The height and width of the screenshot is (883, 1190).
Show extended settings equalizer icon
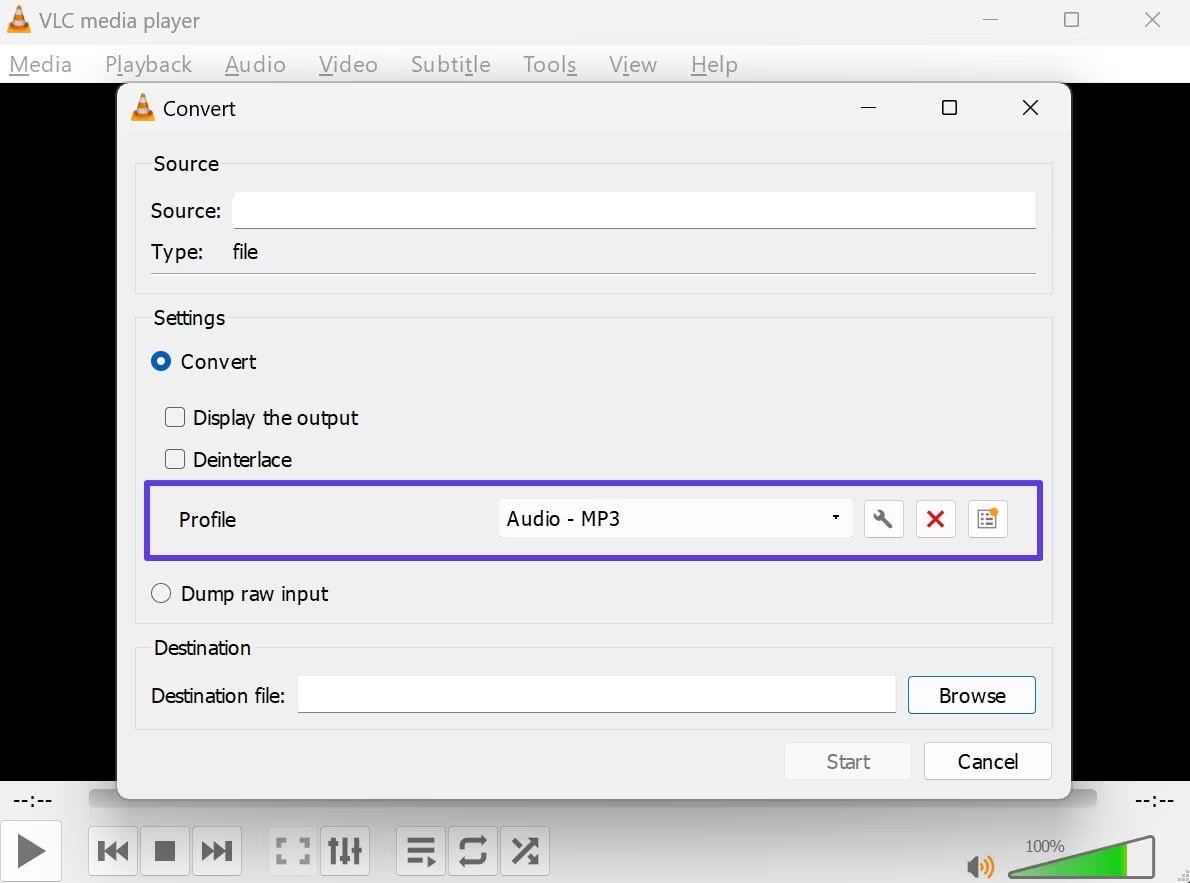(x=345, y=850)
